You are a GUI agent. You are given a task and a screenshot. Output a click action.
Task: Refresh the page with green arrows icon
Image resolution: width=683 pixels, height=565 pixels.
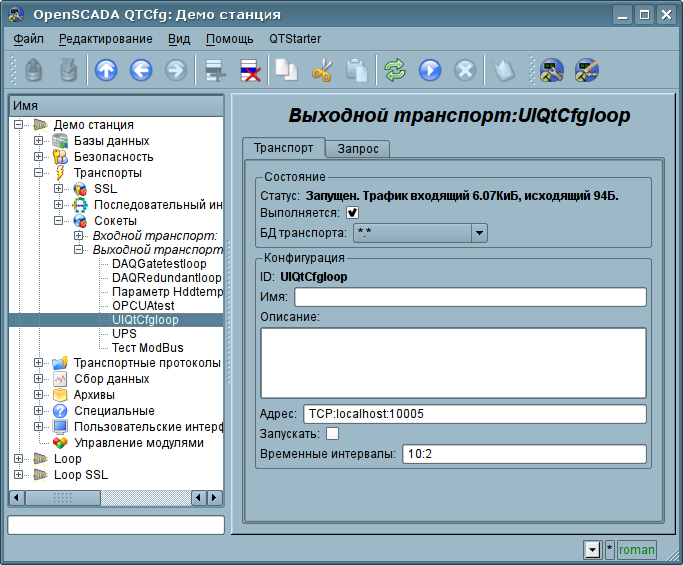point(395,70)
